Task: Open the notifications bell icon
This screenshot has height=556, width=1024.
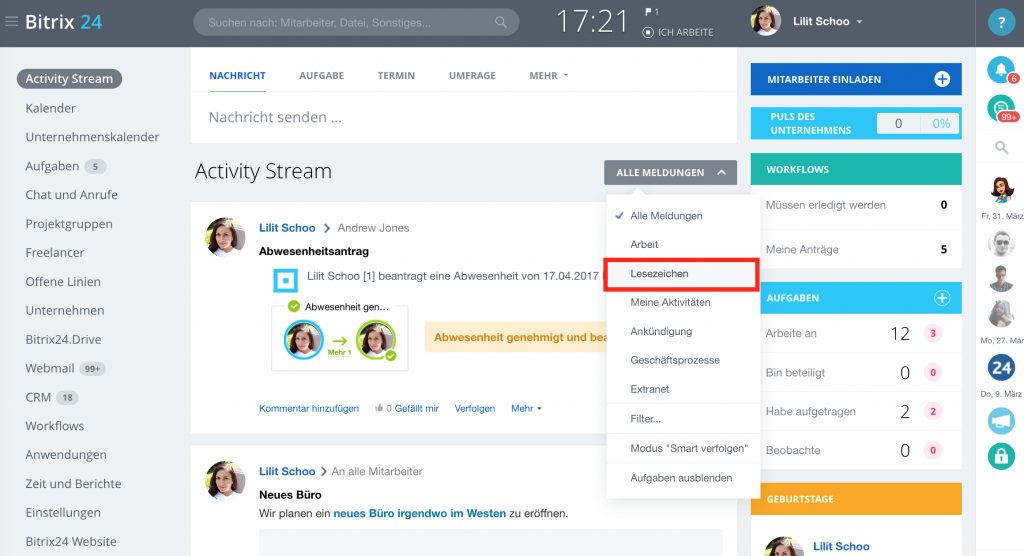Action: (x=1000, y=70)
